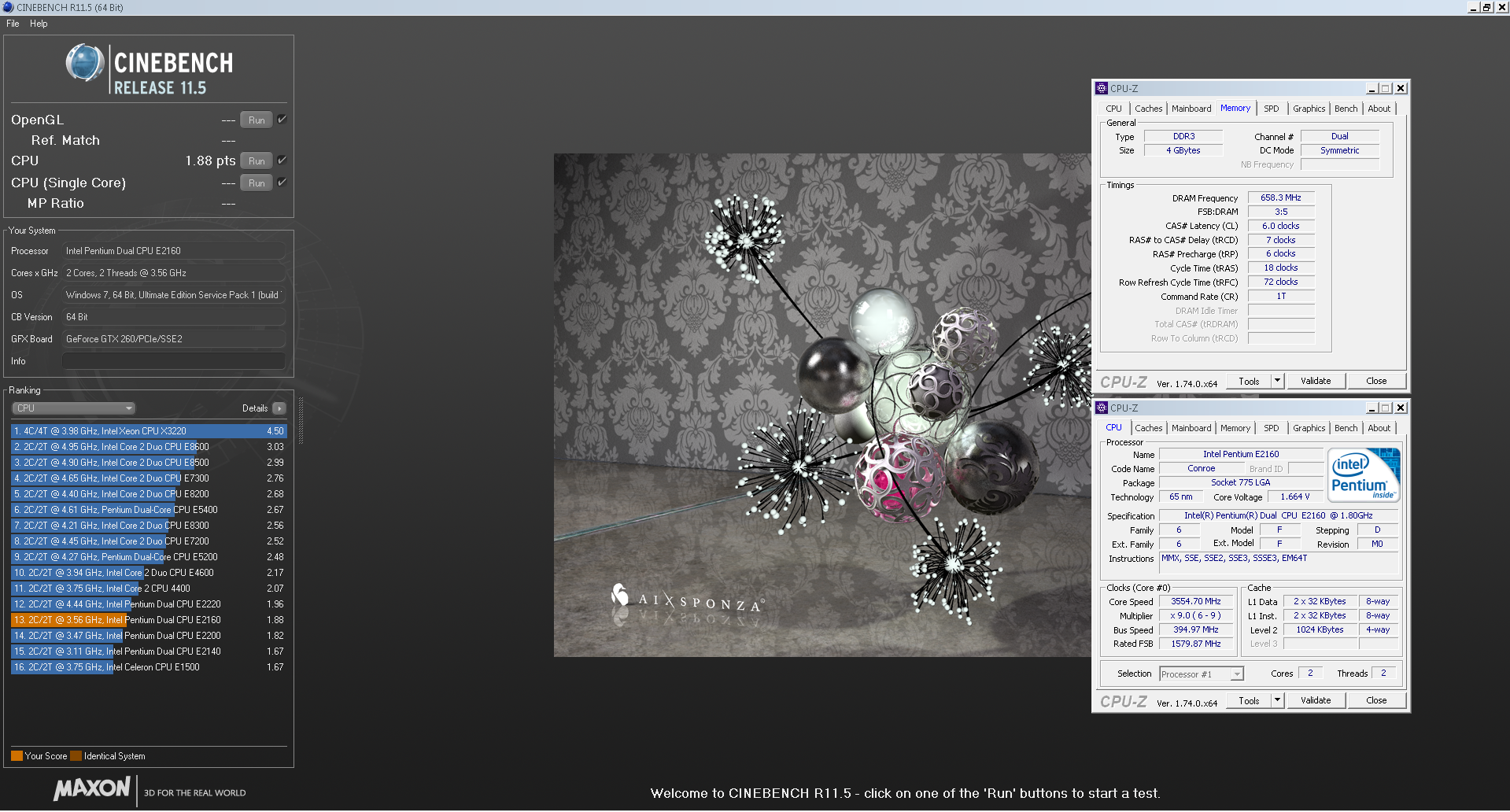Viewport: 1510px width, 812px height.
Task: Select ranking row Core 2 Duo E8300
Action: point(149,526)
